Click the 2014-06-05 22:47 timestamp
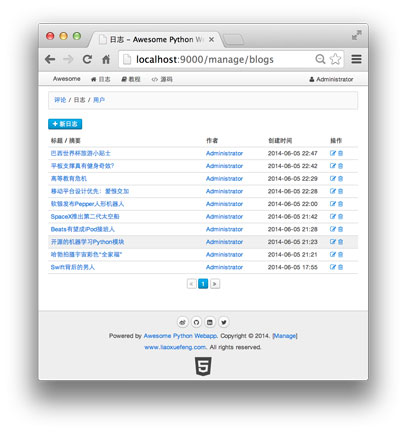The height and width of the screenshot is (433, 406). coord(293,153)
